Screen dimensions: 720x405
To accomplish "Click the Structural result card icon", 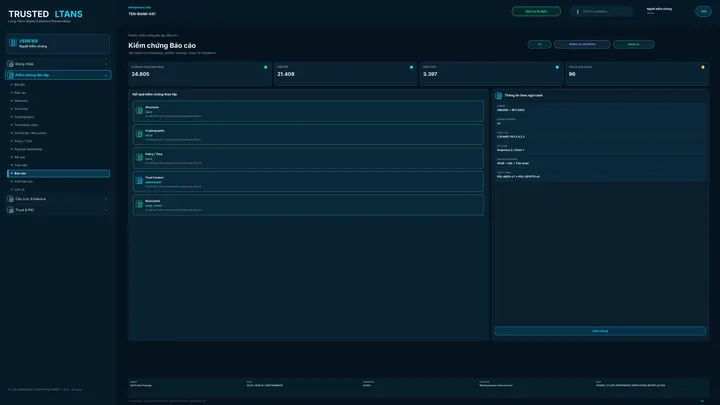I will (x=139, y=111).
